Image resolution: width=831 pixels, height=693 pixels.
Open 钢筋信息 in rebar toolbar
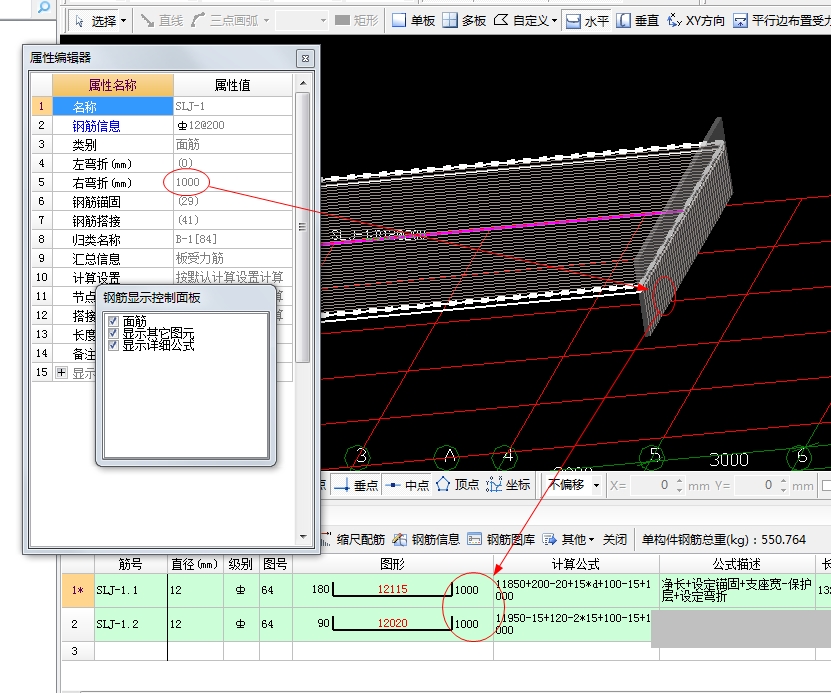coord(426,539)
